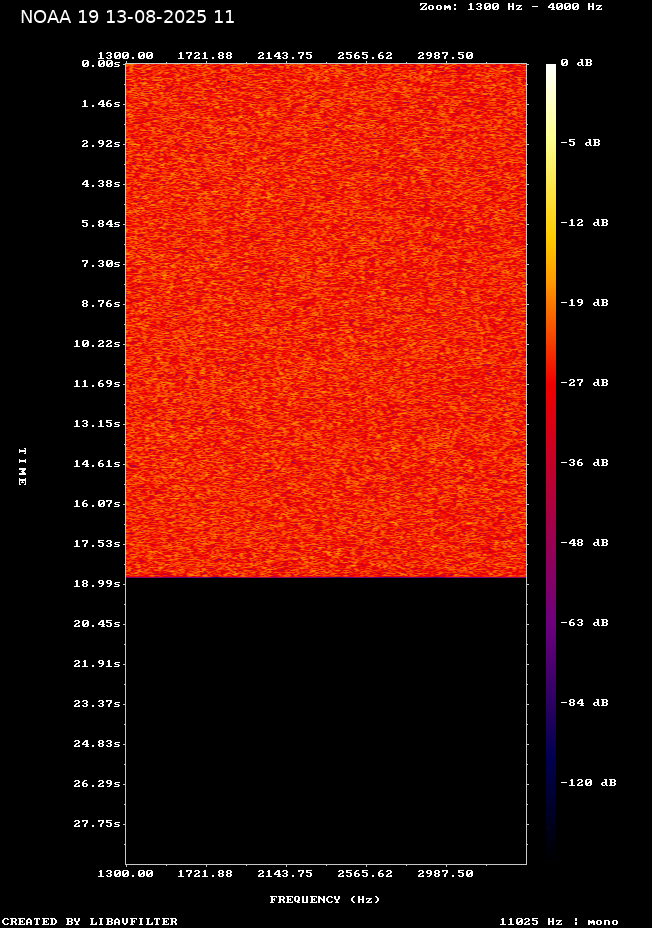Viewport: 652px width, 928px height.
Task: Click the -12 dB color scale label
Action: tap(585, 223)
